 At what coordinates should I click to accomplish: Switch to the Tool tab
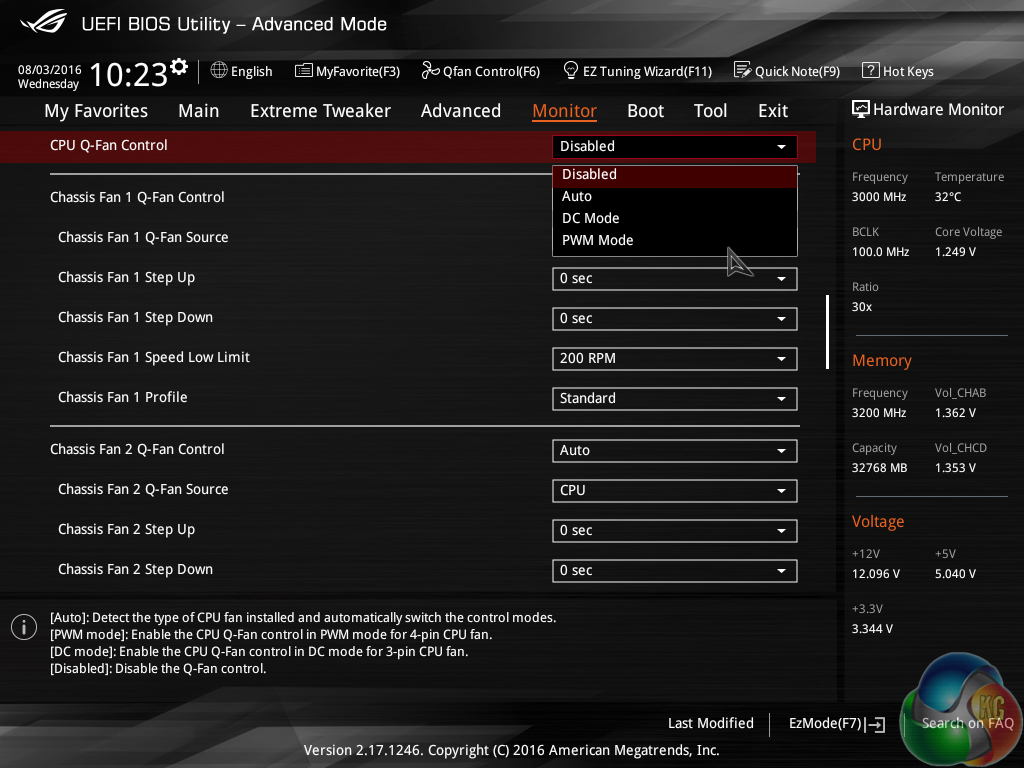click(x=710, y=111)
